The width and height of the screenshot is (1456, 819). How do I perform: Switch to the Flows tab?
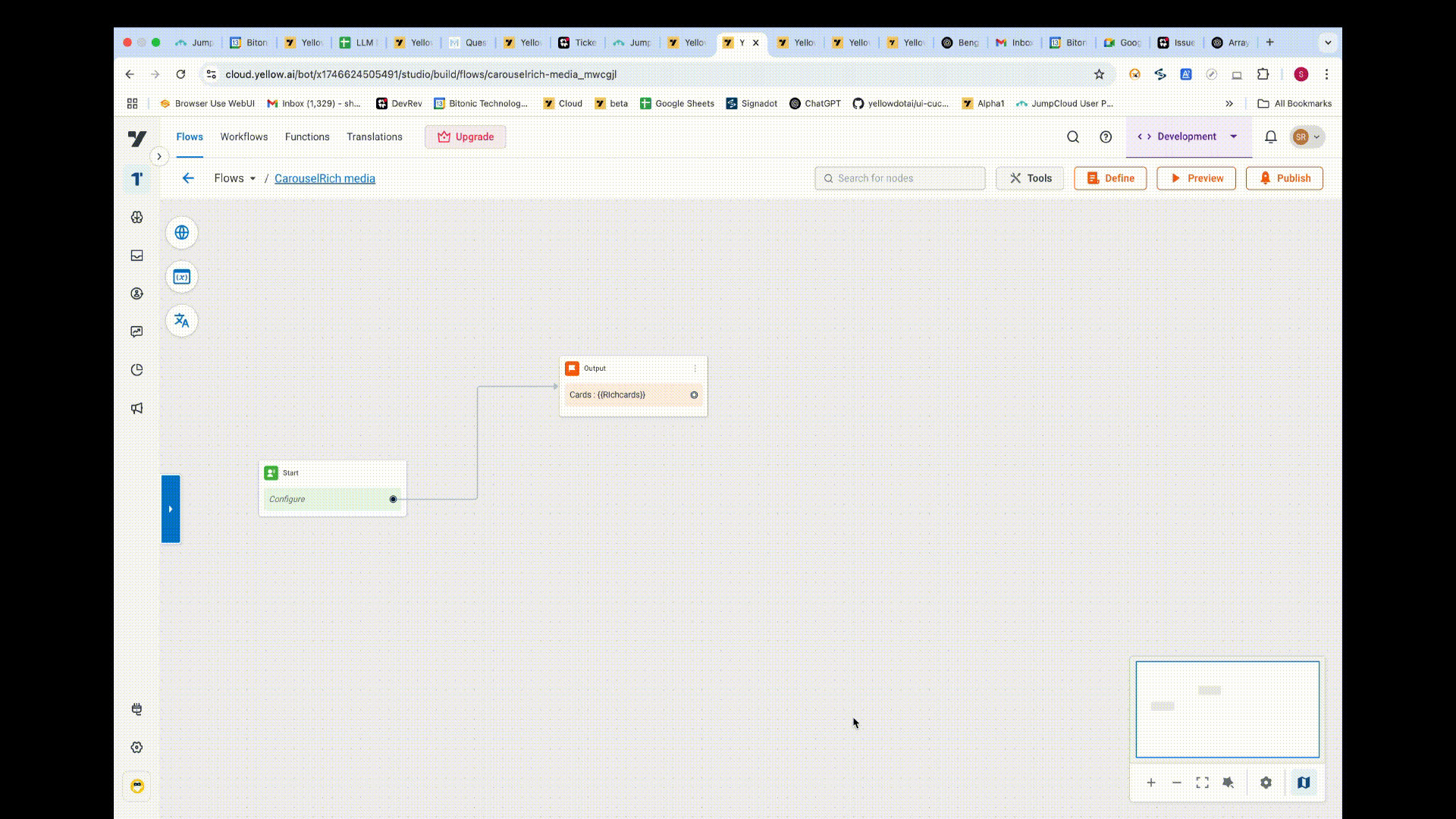(190, 137)
